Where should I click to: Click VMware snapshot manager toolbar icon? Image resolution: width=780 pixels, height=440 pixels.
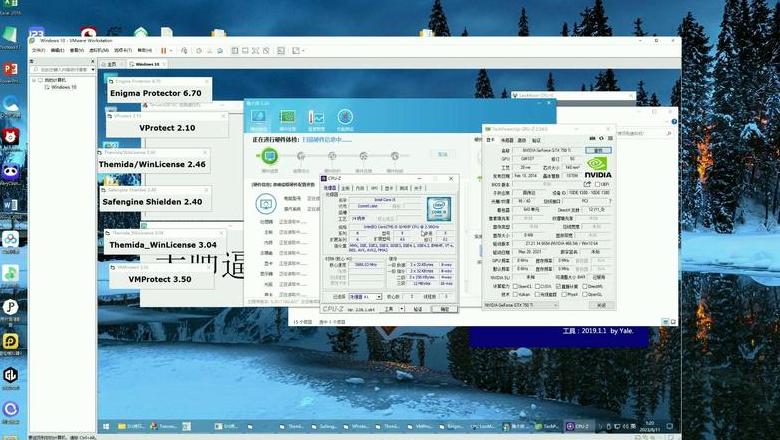219,50
